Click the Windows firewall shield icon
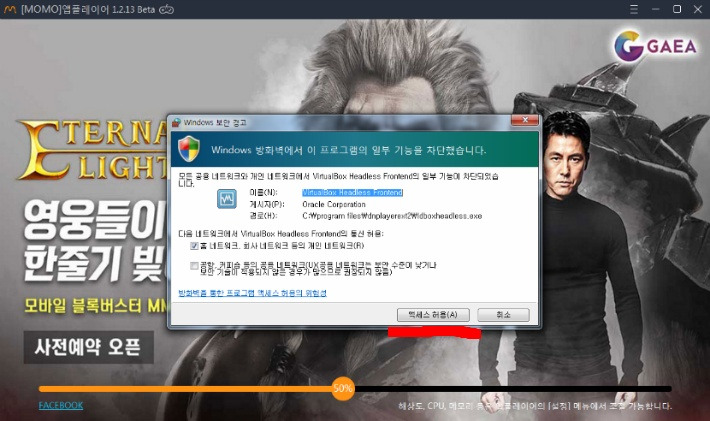The width and height of the screenshot is (710, 421). tap(189, 149)
